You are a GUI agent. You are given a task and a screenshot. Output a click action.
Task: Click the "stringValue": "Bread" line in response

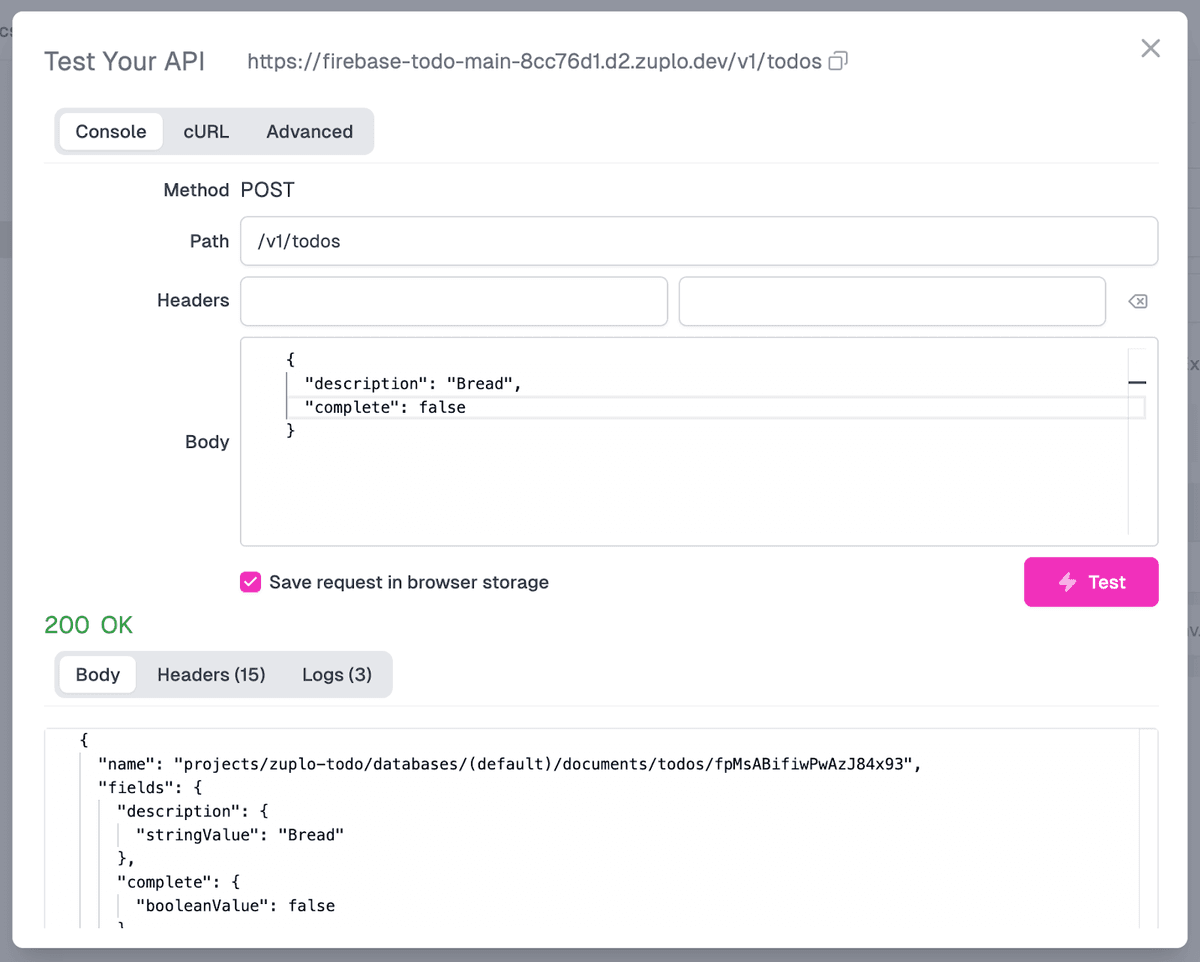[240, 834]
